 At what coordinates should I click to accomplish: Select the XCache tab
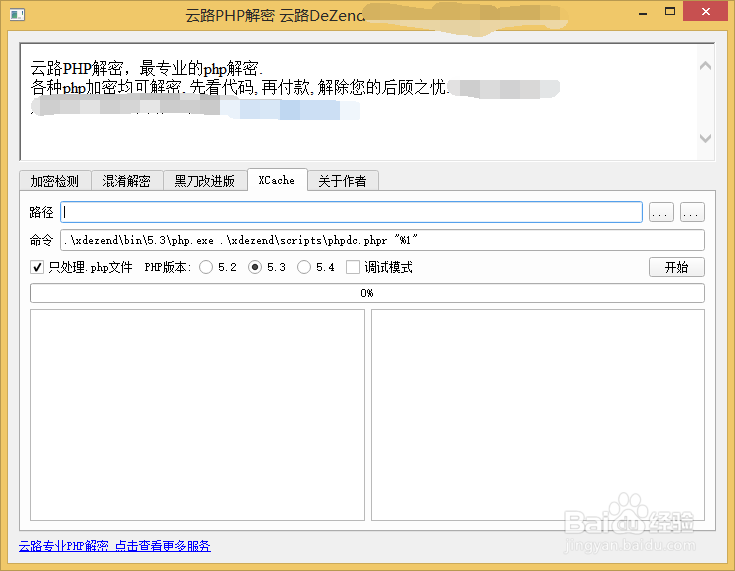tap(277, 180)
